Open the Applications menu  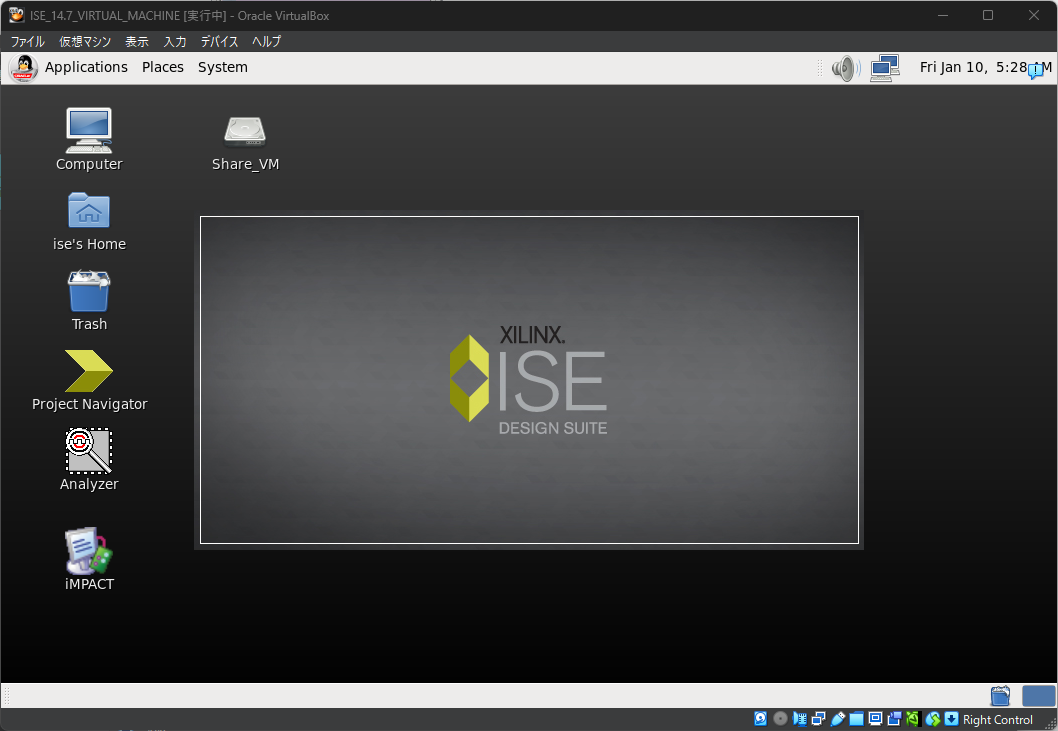(86, 67)
